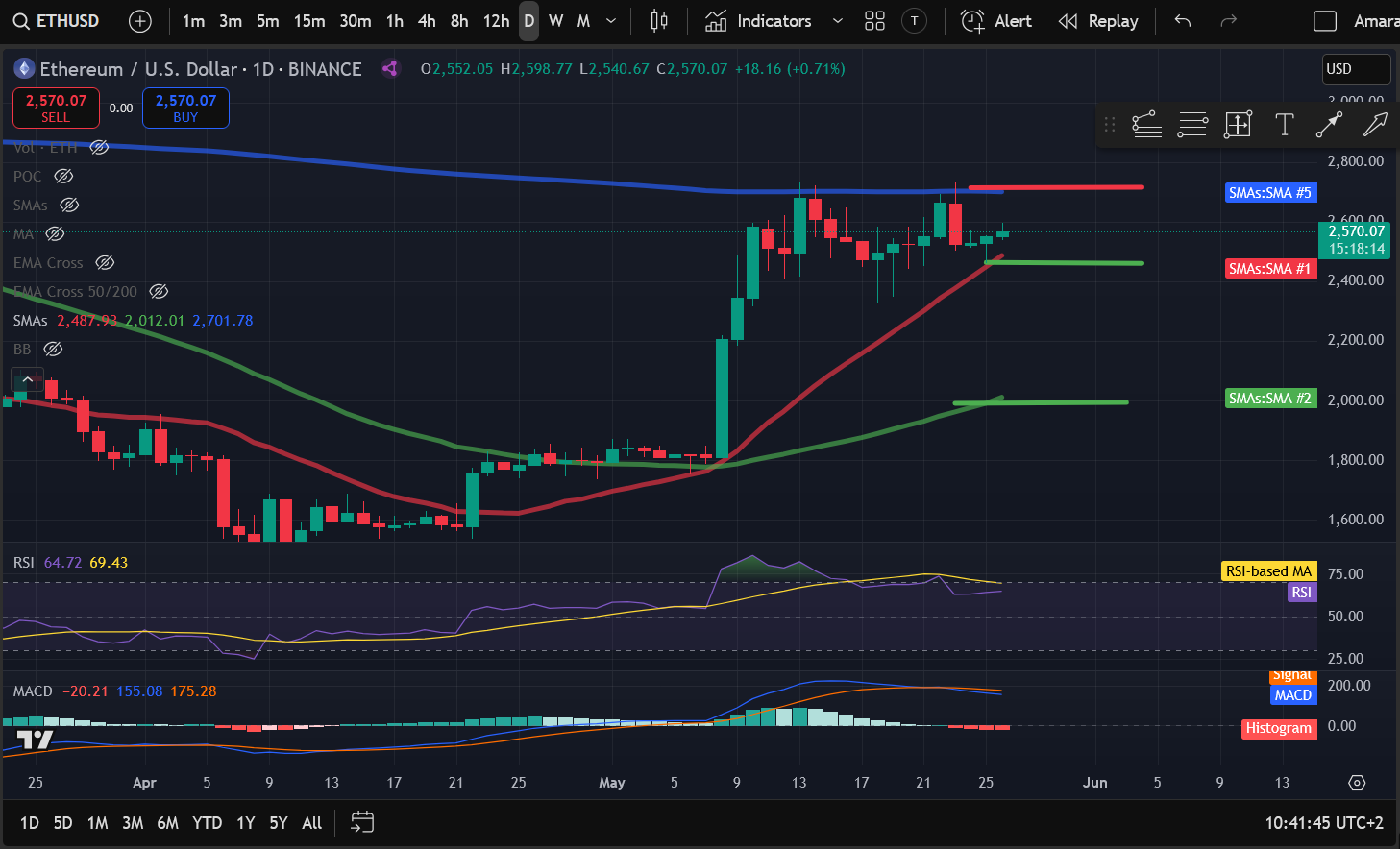
Task: Select the Text drawing tool
Action: point(1284,125)
